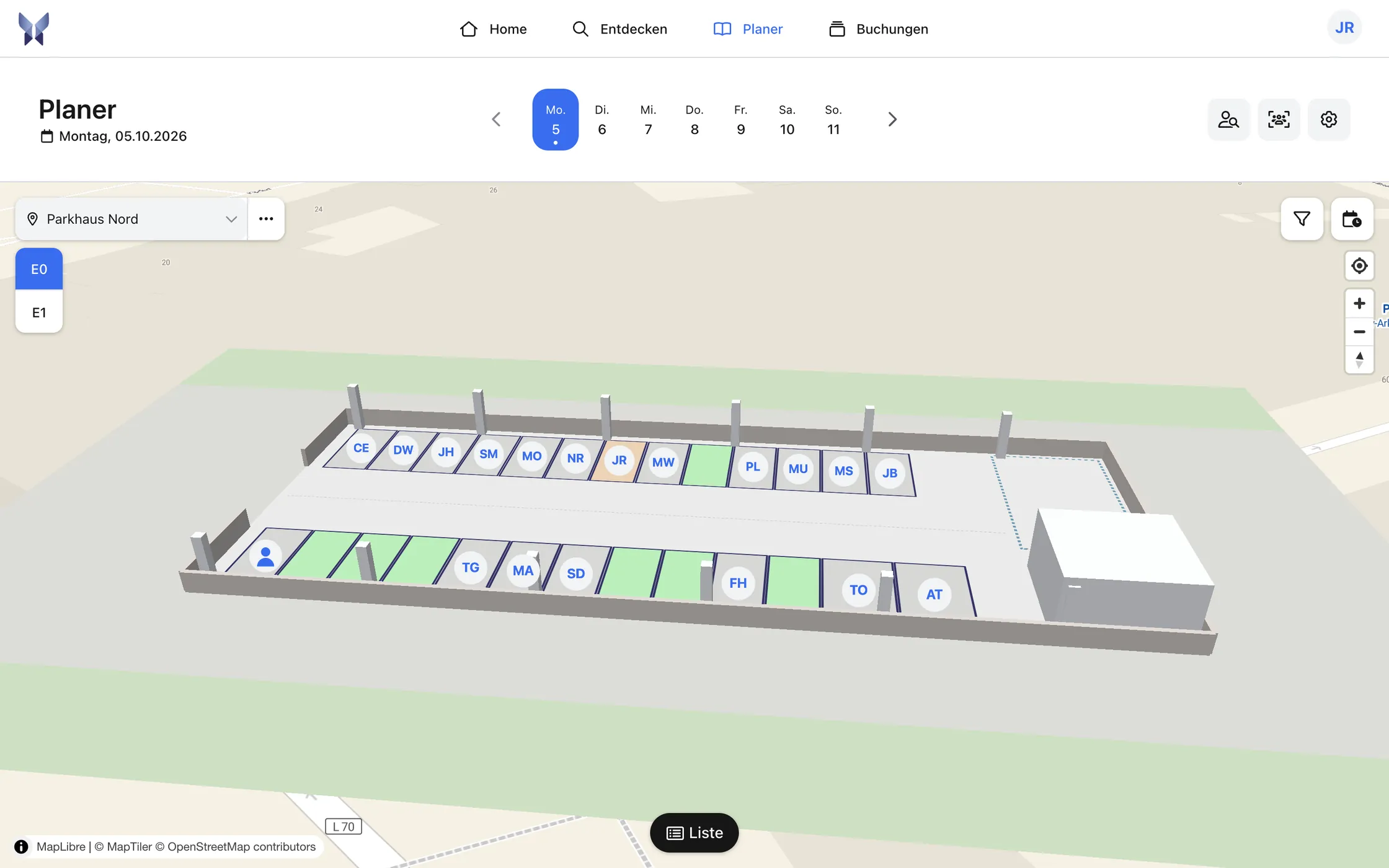This screenshot has height=868, width=1389.
Task: Open the person search icon
Action: (1228, 119)
